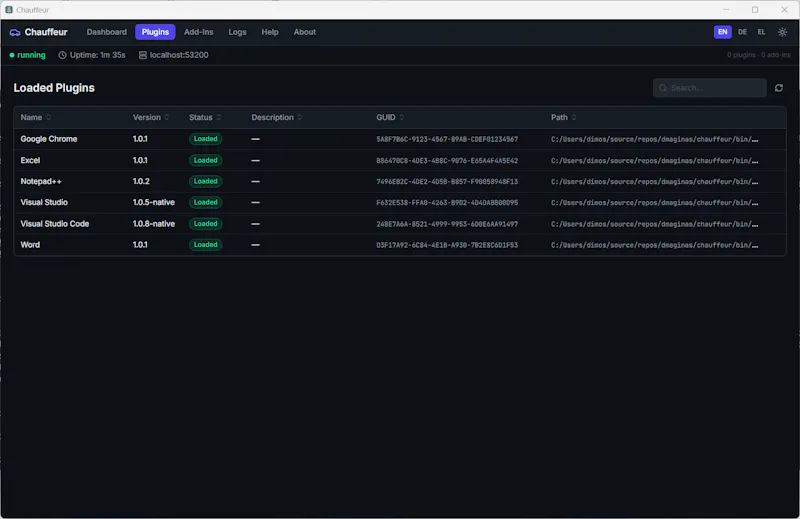Open the Logs tab
Viewport: 800px width, 519px height.
point(237,32)
